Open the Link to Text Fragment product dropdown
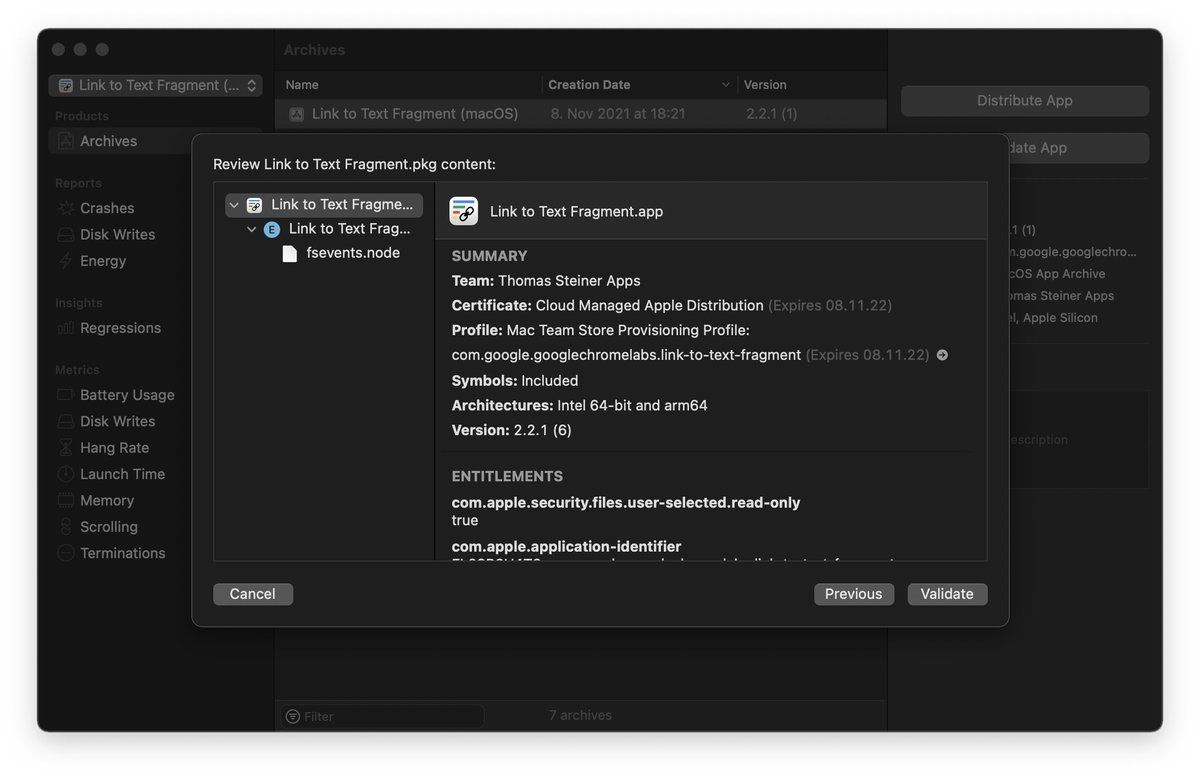Screen dimensions: 1200x778 (156, 85)
